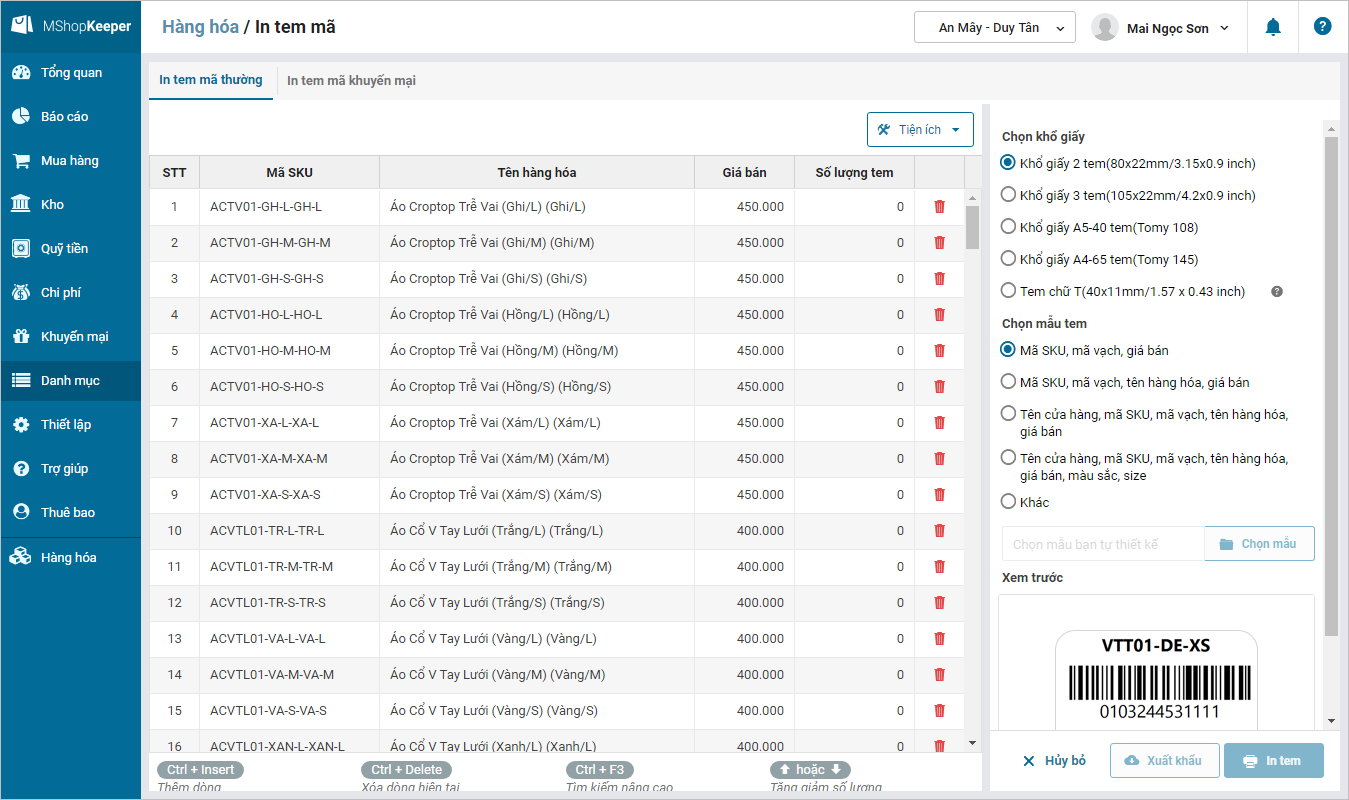Open Mai Ngọc Sơn account menu
This screenshot has width=1349, height=800.
tap(1161, 28)
